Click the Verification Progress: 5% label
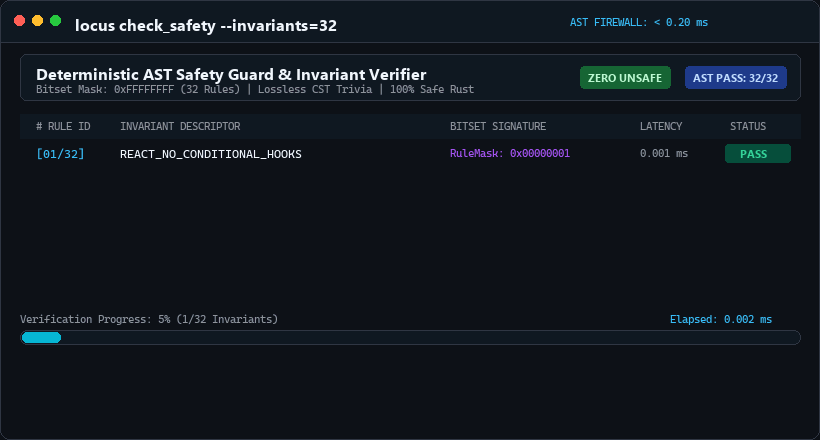820x440 pixels. pos(149,319)
